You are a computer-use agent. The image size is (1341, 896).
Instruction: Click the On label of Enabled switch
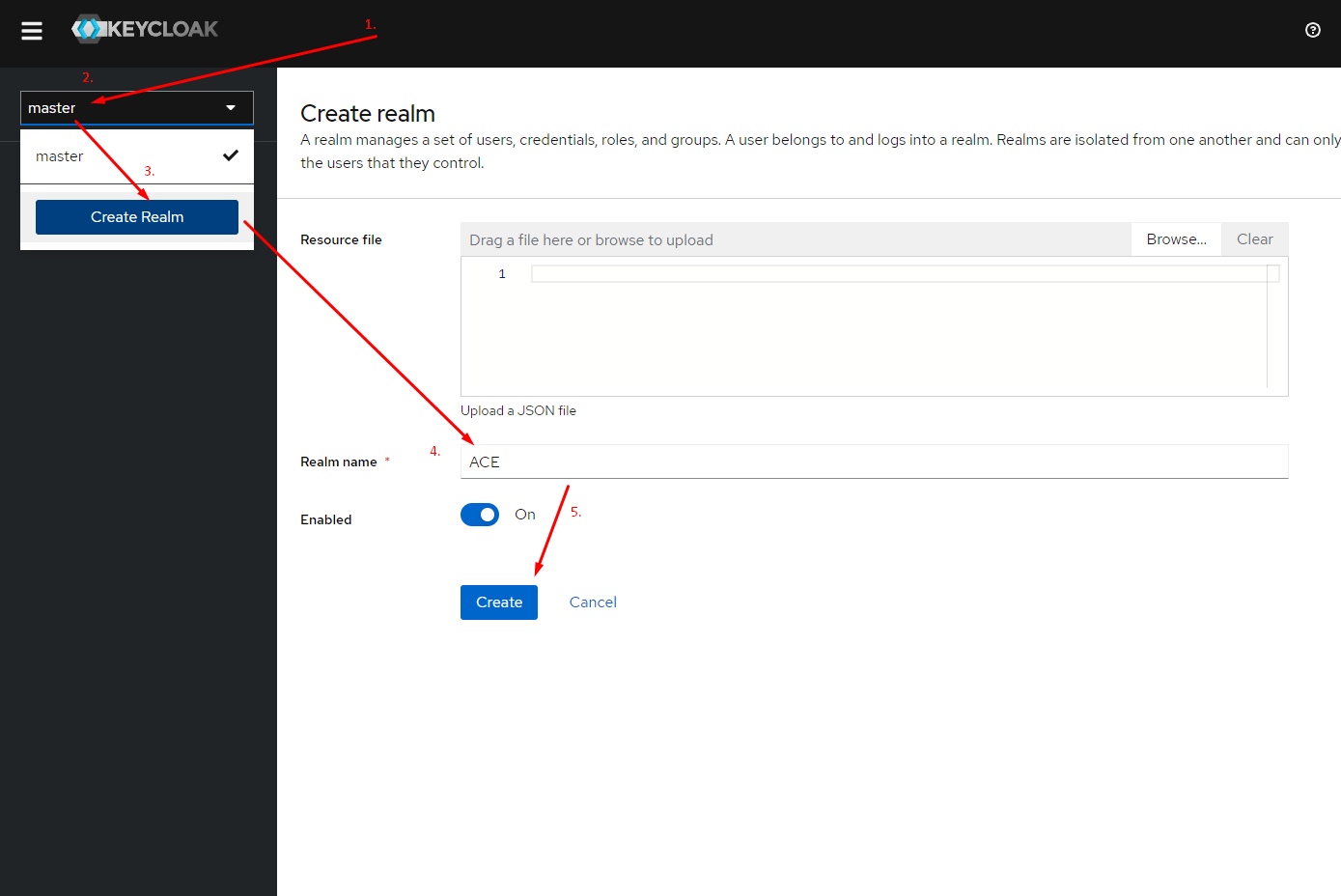pos(524,515)
